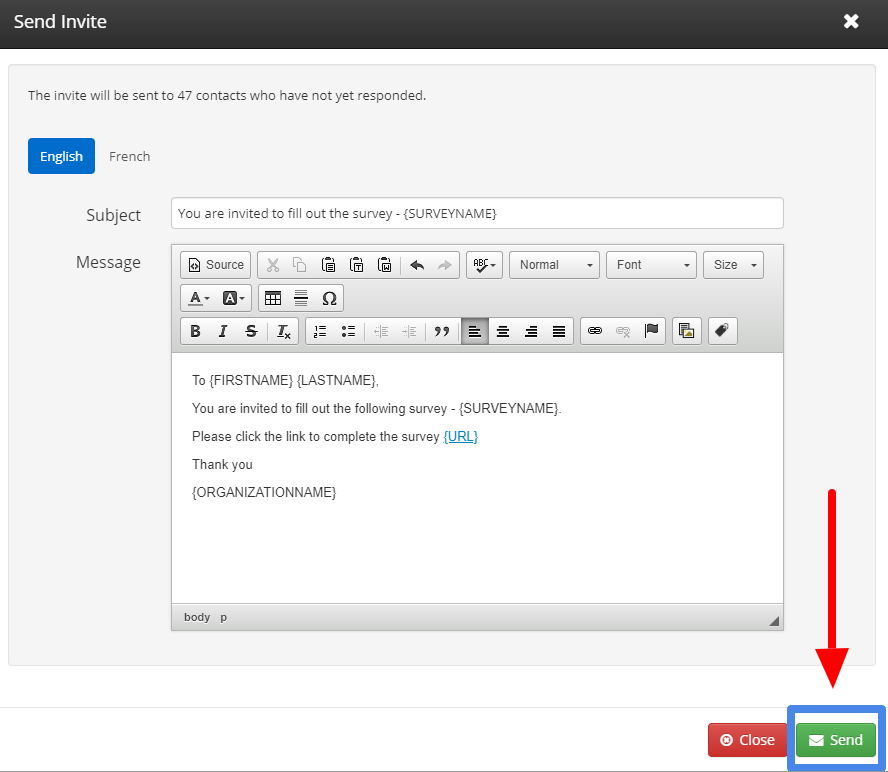Select the align left icon
The height and width of the screenshot is (772, 888).
click(475, 331)
